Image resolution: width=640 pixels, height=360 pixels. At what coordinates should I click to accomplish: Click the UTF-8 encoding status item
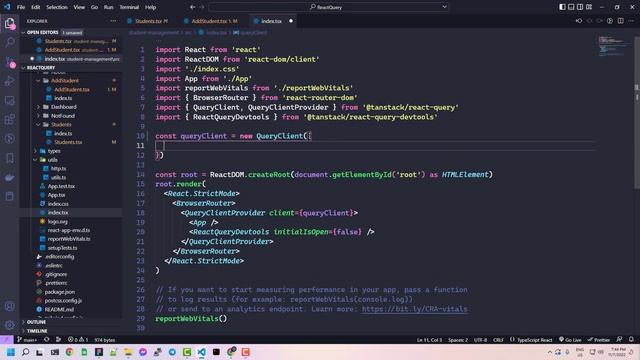(480, 340)
